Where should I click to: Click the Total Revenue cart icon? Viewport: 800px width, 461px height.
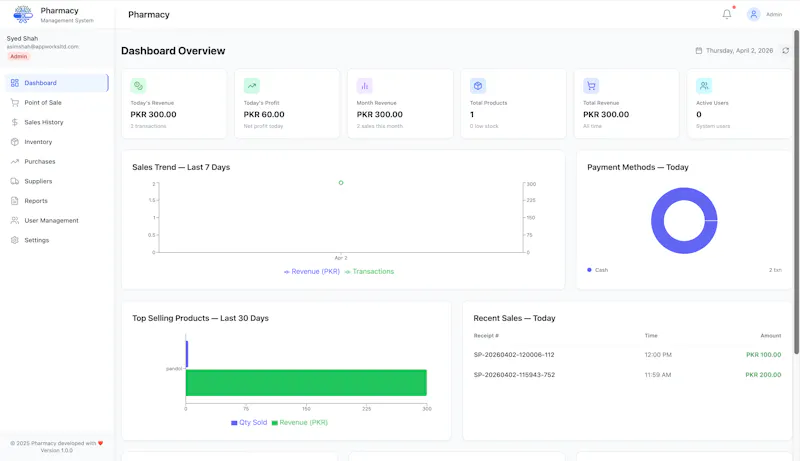click(591, 86)
